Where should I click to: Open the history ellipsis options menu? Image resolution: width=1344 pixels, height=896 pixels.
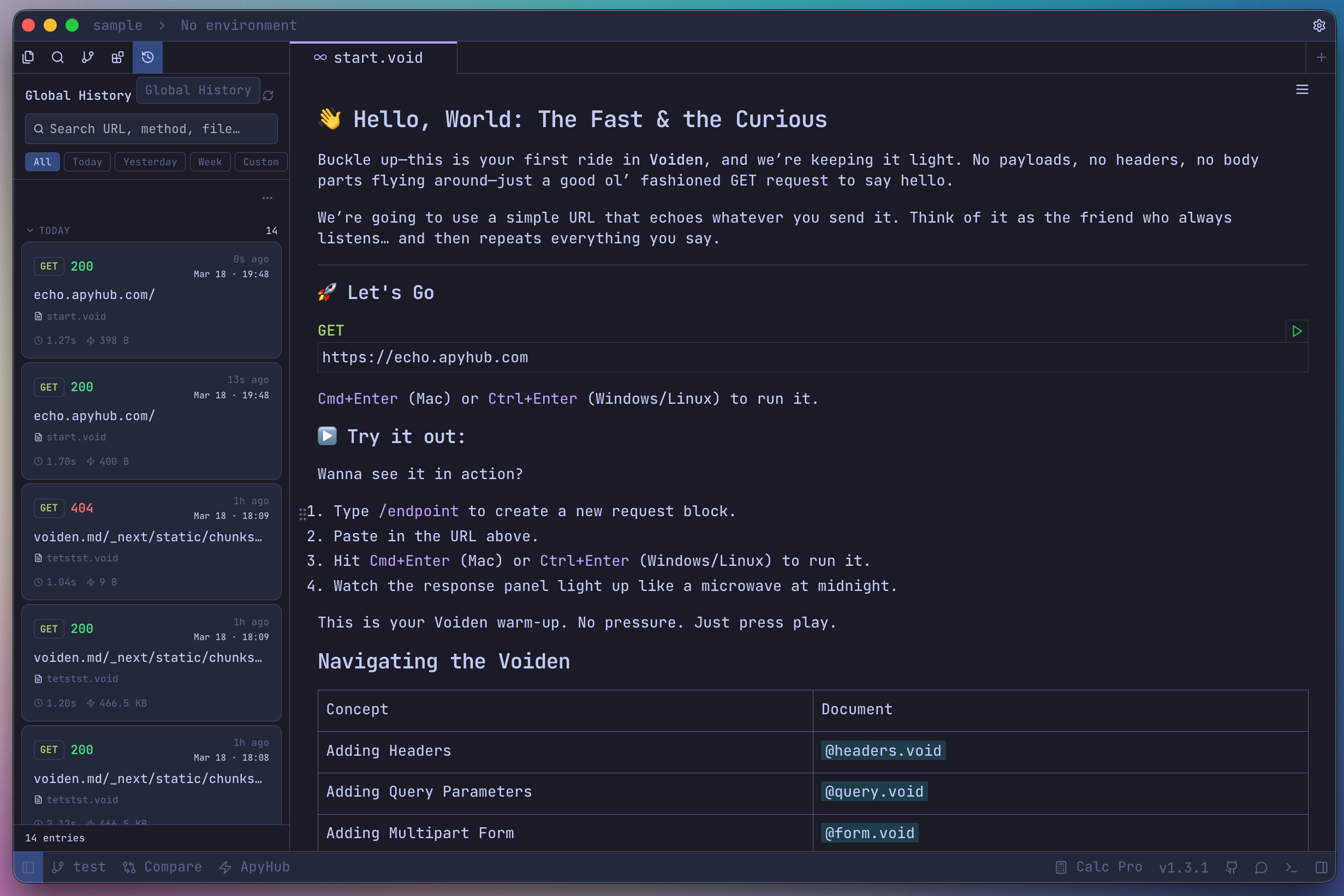(x=267, y=198)
